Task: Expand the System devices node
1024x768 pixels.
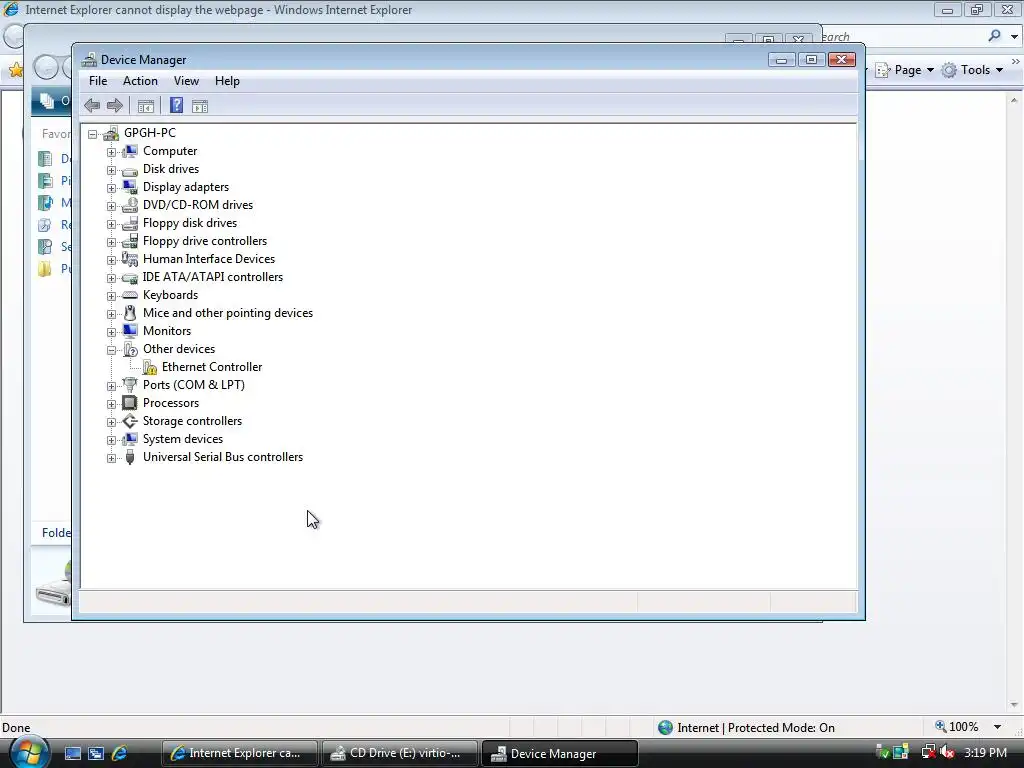Action: pyautogui.click(x=112, y=440)
